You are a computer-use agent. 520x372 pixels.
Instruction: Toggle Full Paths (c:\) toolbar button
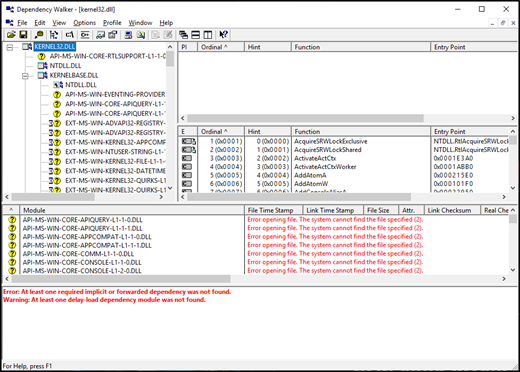coord(69,35)
